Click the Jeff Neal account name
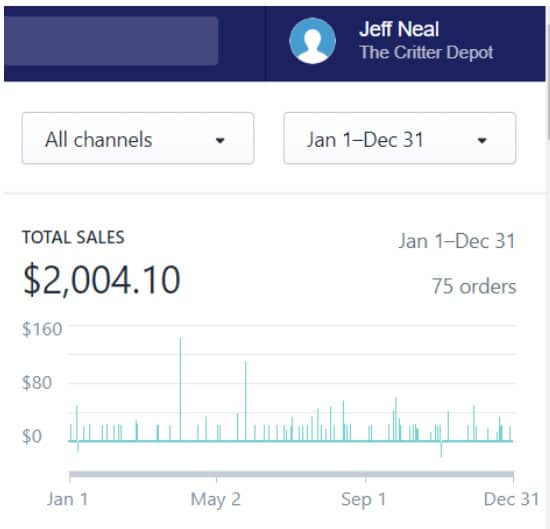 coord(399,29)
